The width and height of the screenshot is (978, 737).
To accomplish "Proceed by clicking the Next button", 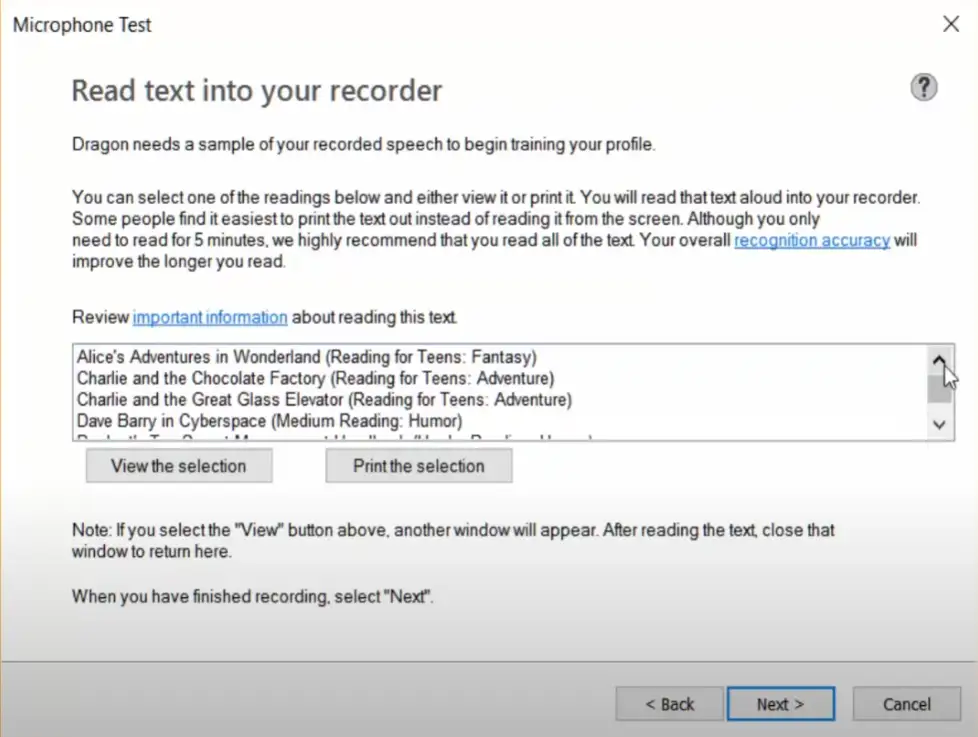I will coord(780,705).
